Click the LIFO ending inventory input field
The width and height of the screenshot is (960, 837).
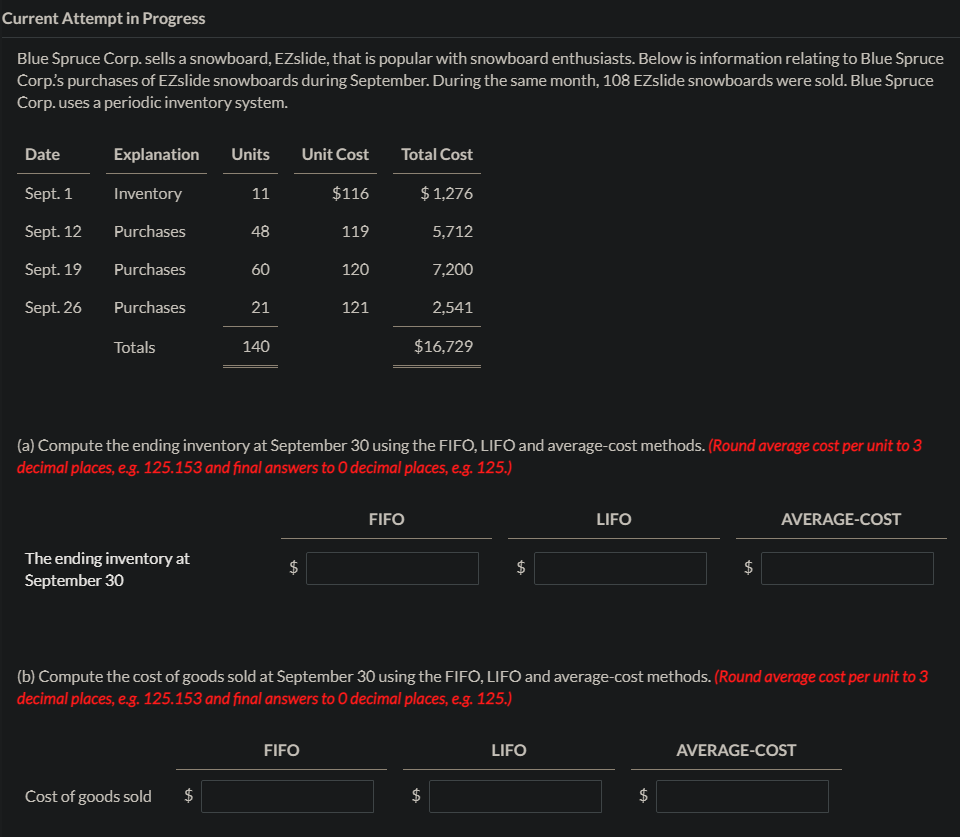pyautogui.click(x=620, y=568)
